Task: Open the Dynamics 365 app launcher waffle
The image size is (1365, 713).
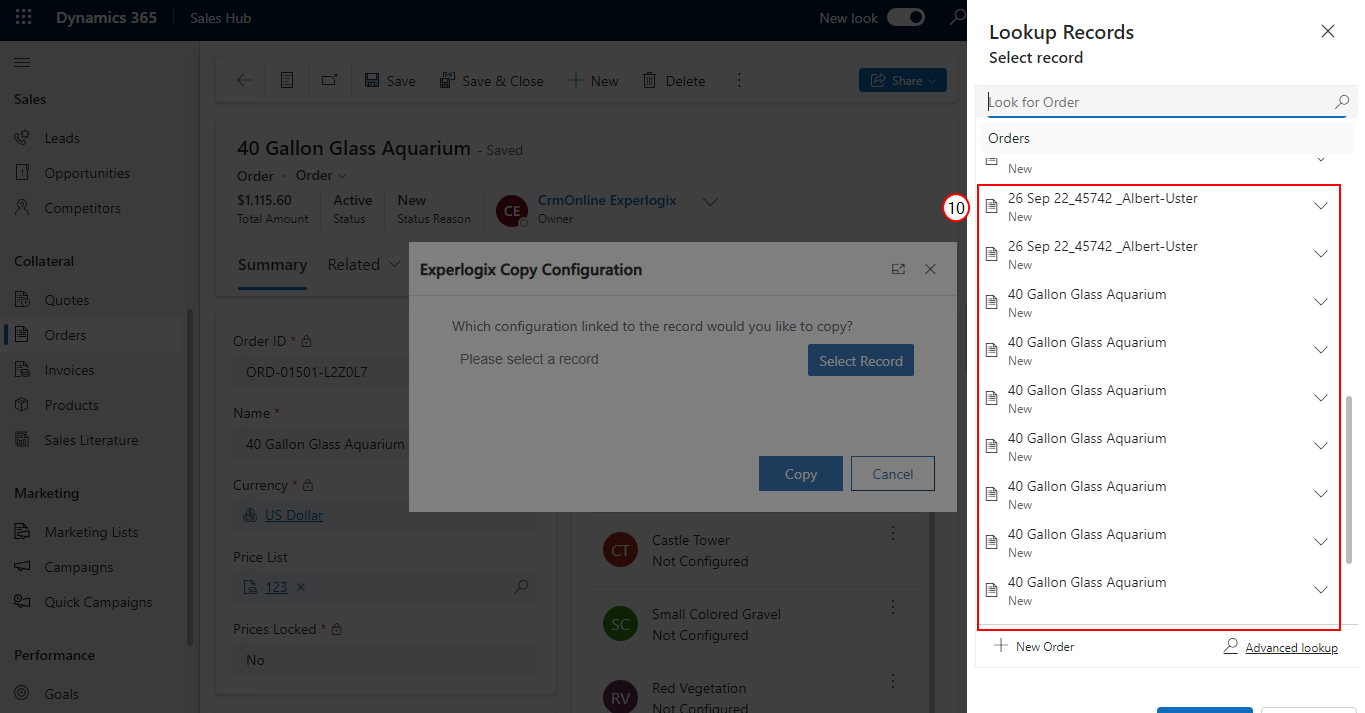Action: tap(24, 18)
